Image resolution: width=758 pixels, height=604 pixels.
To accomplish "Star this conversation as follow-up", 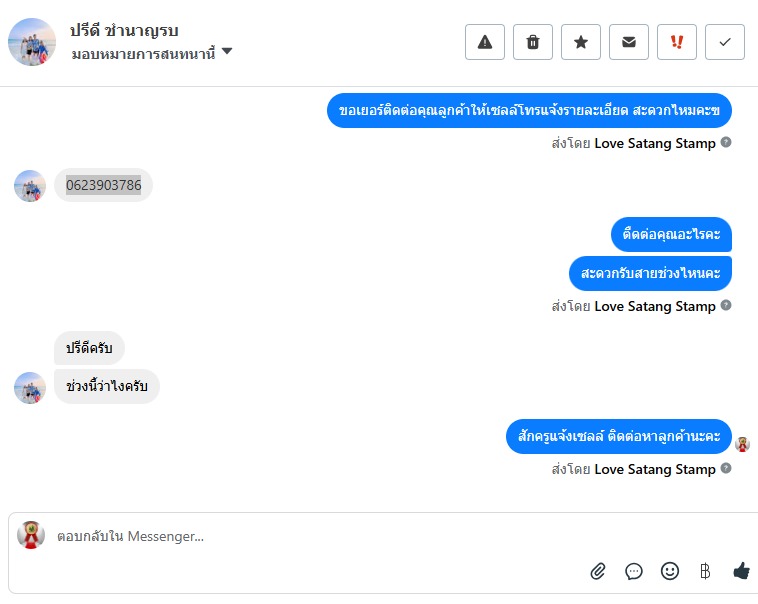I will 581,42.
